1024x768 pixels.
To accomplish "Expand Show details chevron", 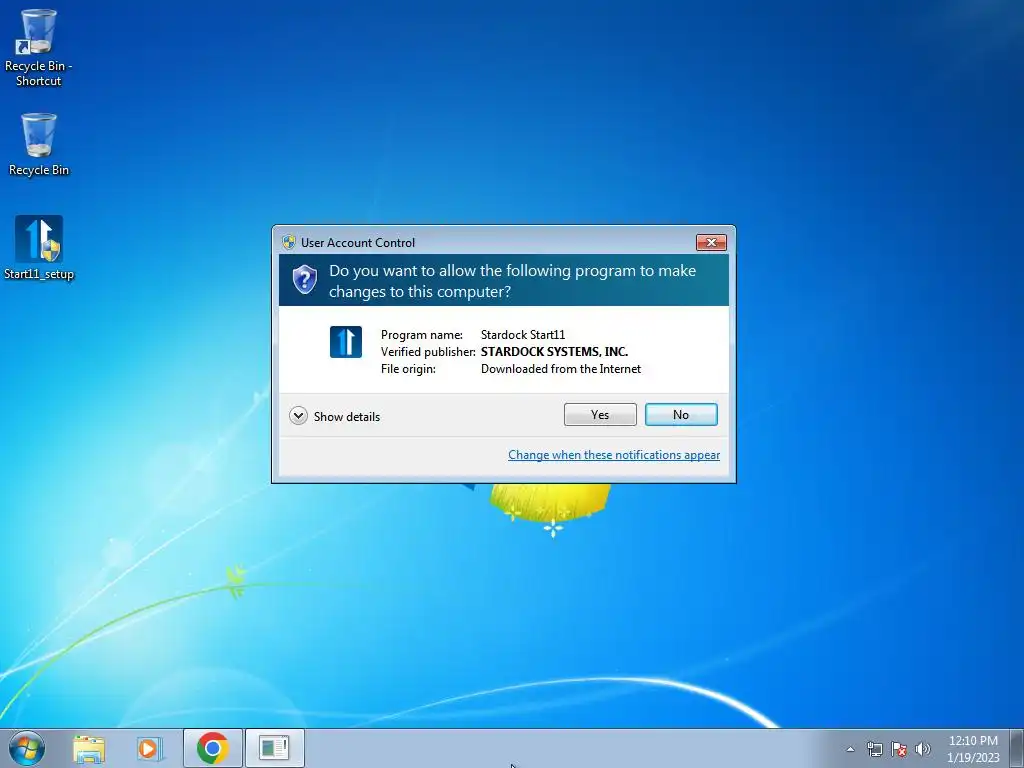I will [298, 416].
